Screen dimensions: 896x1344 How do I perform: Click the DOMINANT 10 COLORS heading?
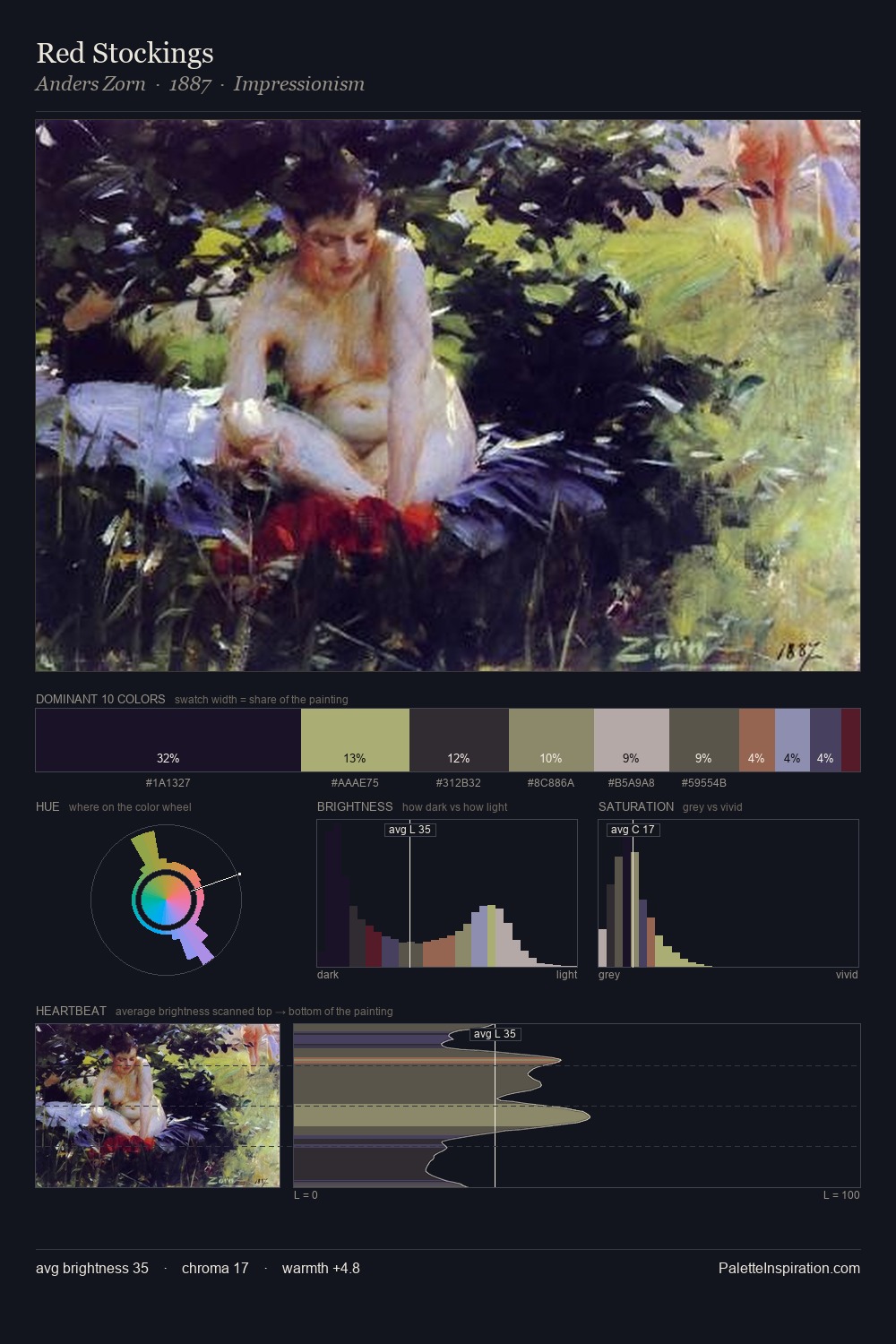pyautogui.click(x=100, y=699)
